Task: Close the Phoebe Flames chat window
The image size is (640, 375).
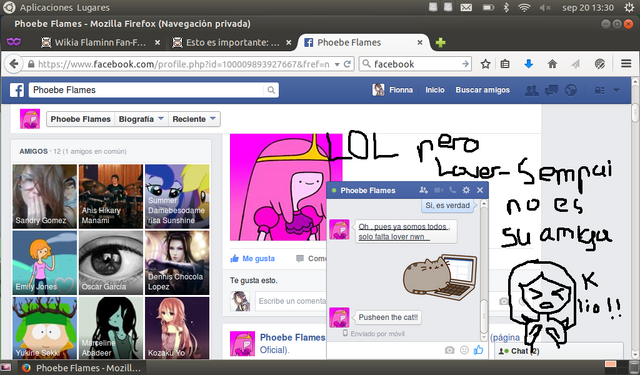Action: click(x=480, y=190)
